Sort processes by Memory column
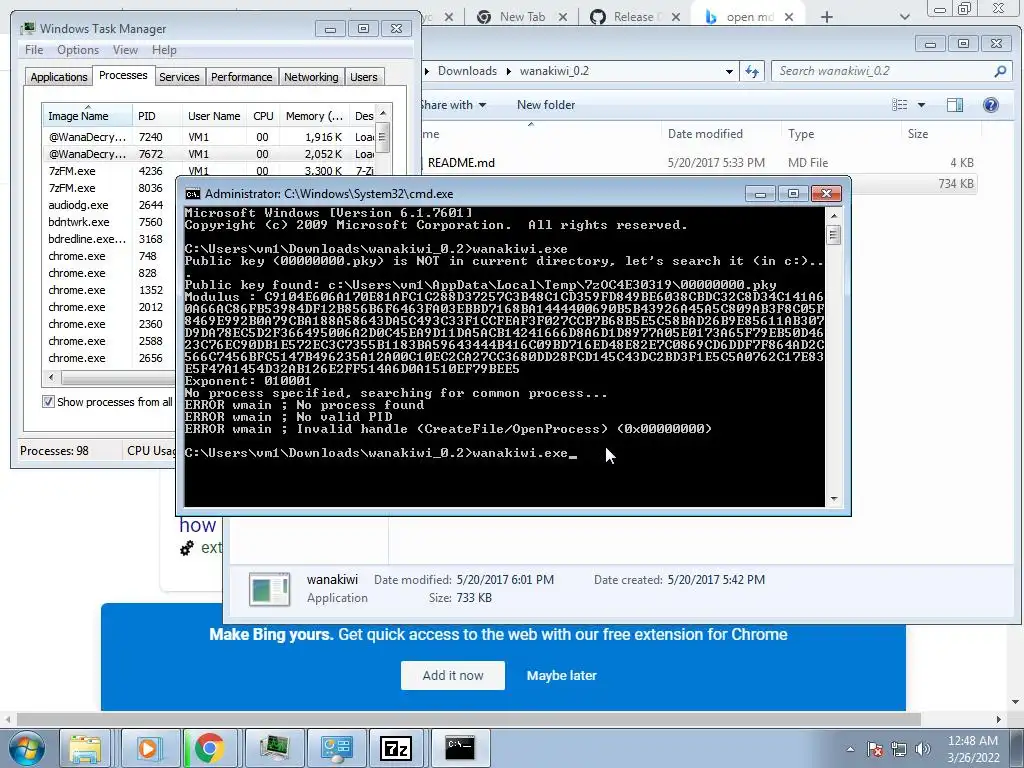 314,116
